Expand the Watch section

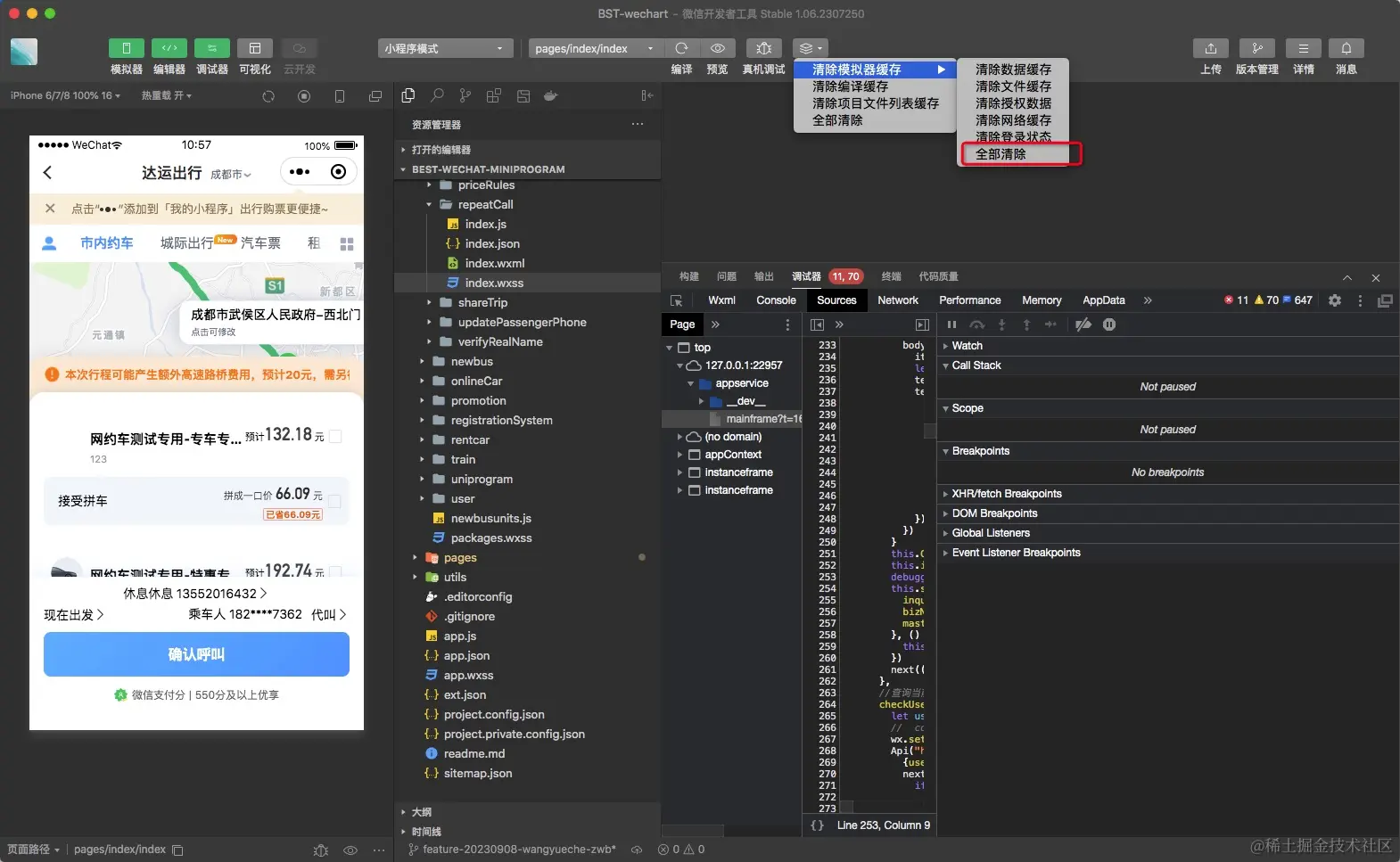coord(1168,346)
